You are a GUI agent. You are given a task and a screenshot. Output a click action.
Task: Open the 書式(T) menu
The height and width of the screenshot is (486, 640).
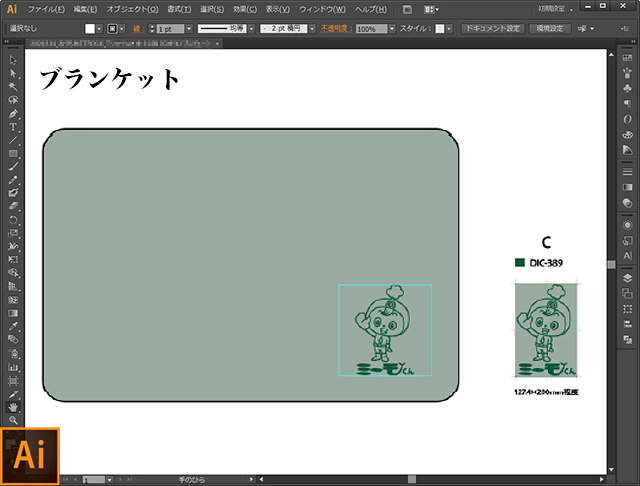[179, 9]
